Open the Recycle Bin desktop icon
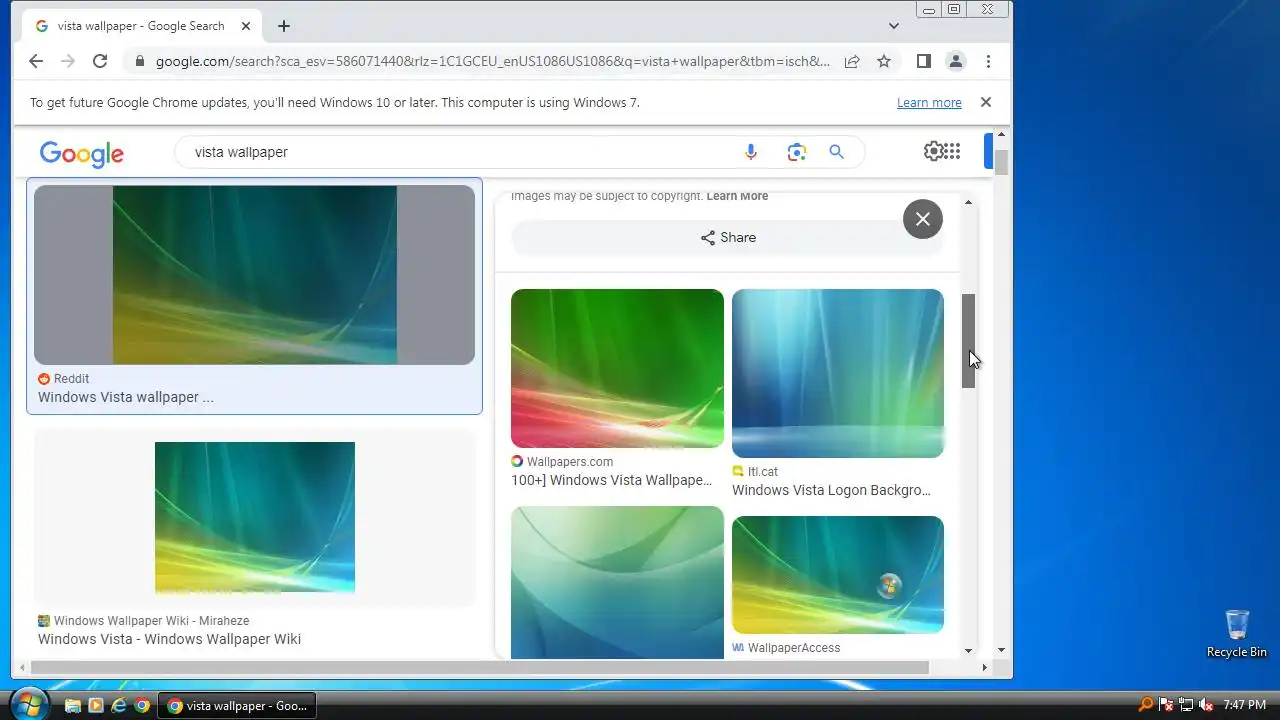Image resolution: width=1280 pixels, height=720 pixels. 1237,633
